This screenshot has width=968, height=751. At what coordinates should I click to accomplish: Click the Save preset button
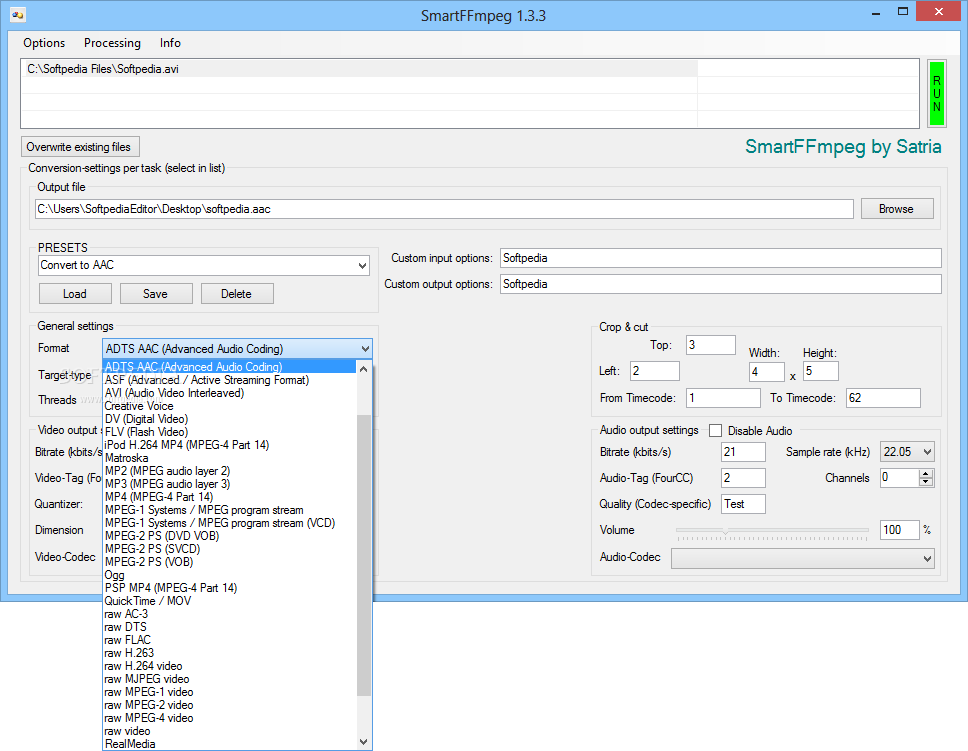click(156, 294)
